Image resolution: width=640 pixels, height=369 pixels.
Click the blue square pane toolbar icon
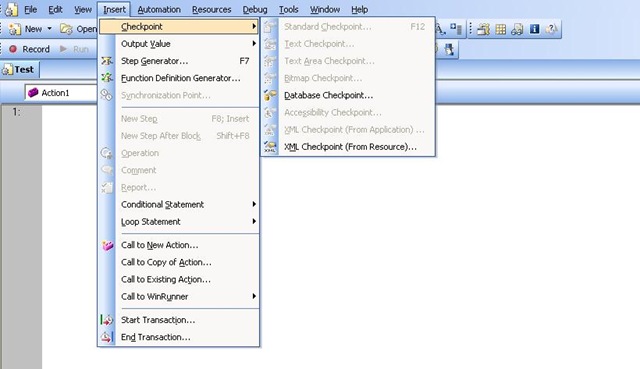click(x=456, y=28)
